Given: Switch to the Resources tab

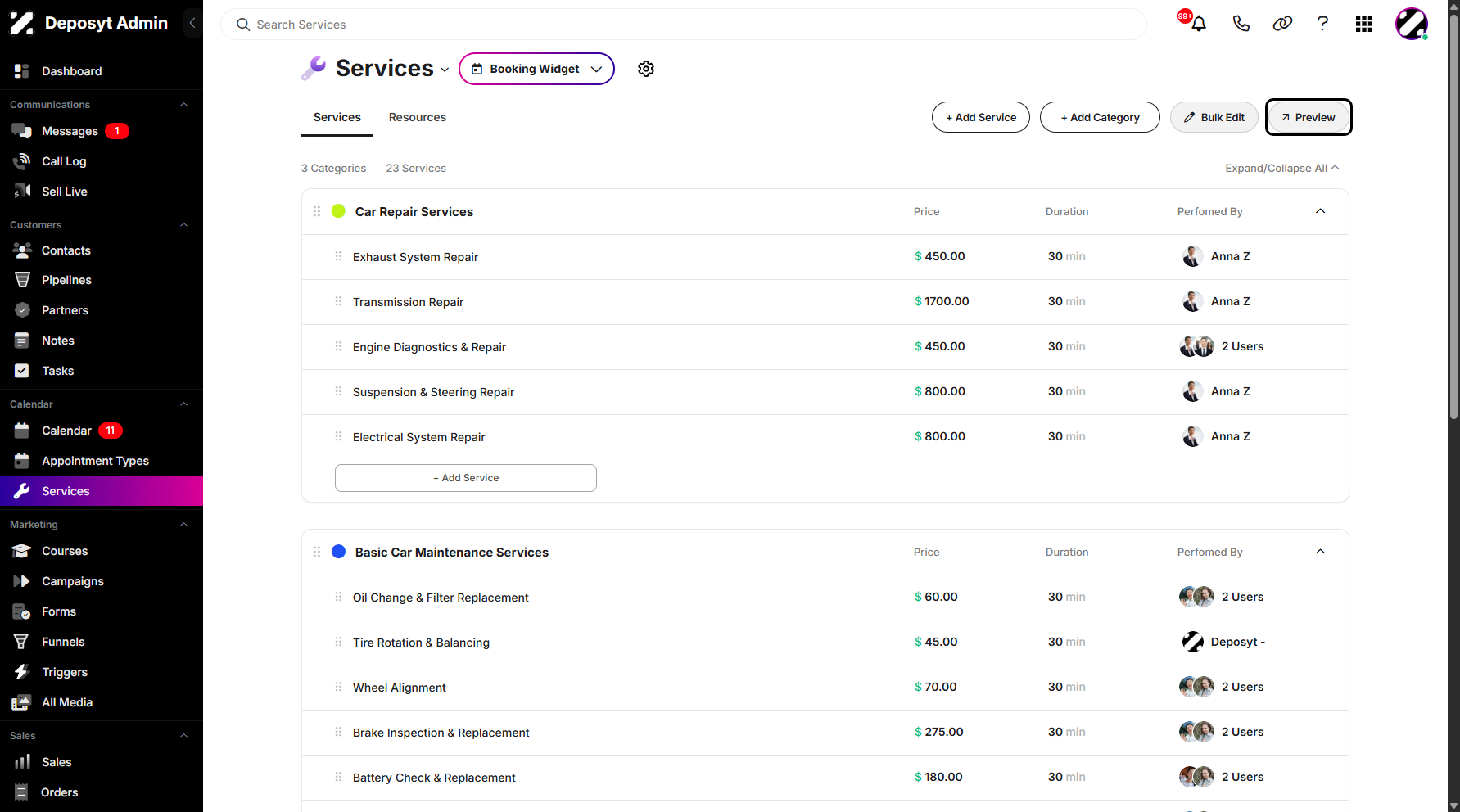Looking at the screenshot, I should click(418, 117).
